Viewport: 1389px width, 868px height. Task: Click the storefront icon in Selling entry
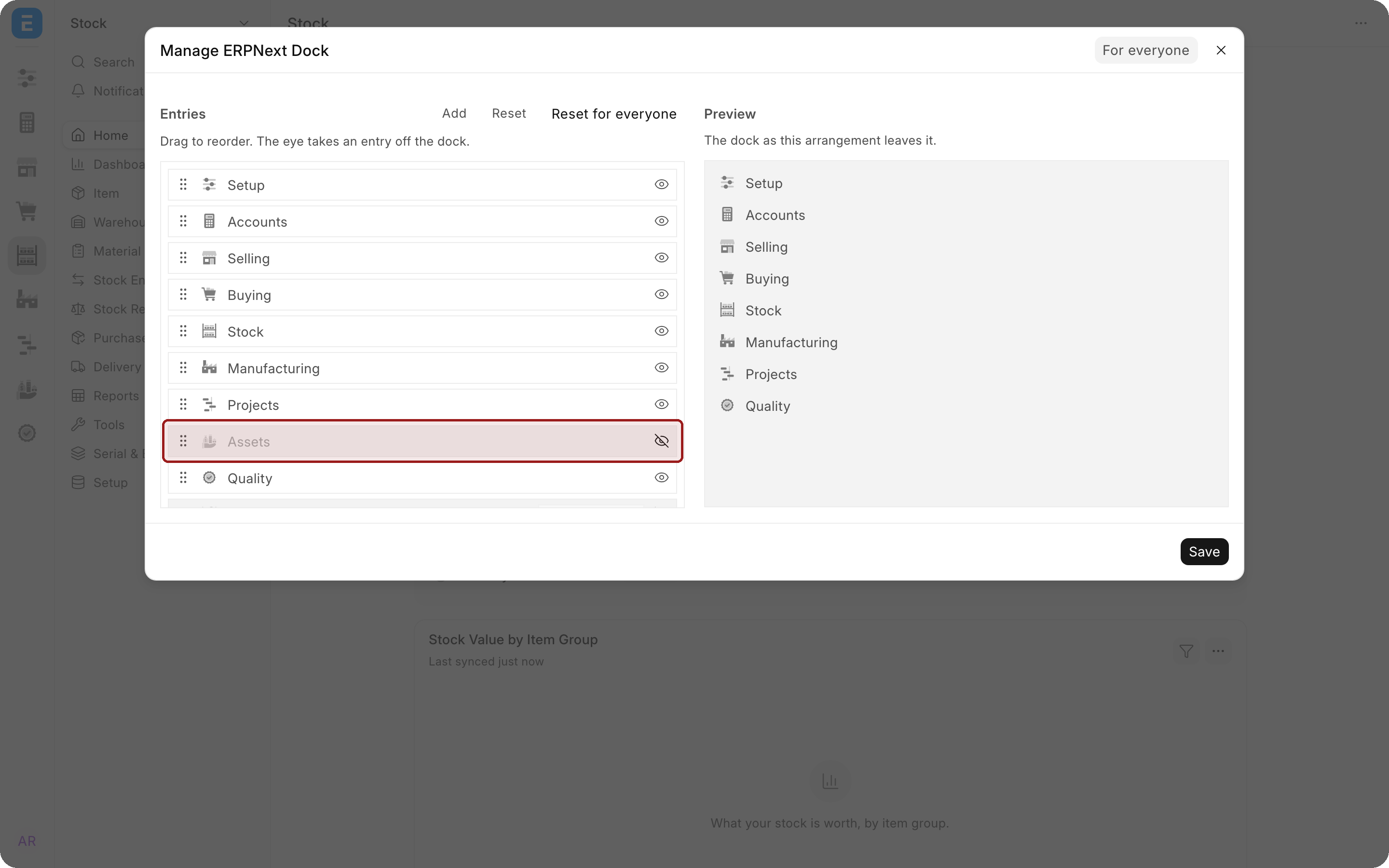tap(209, 258)
